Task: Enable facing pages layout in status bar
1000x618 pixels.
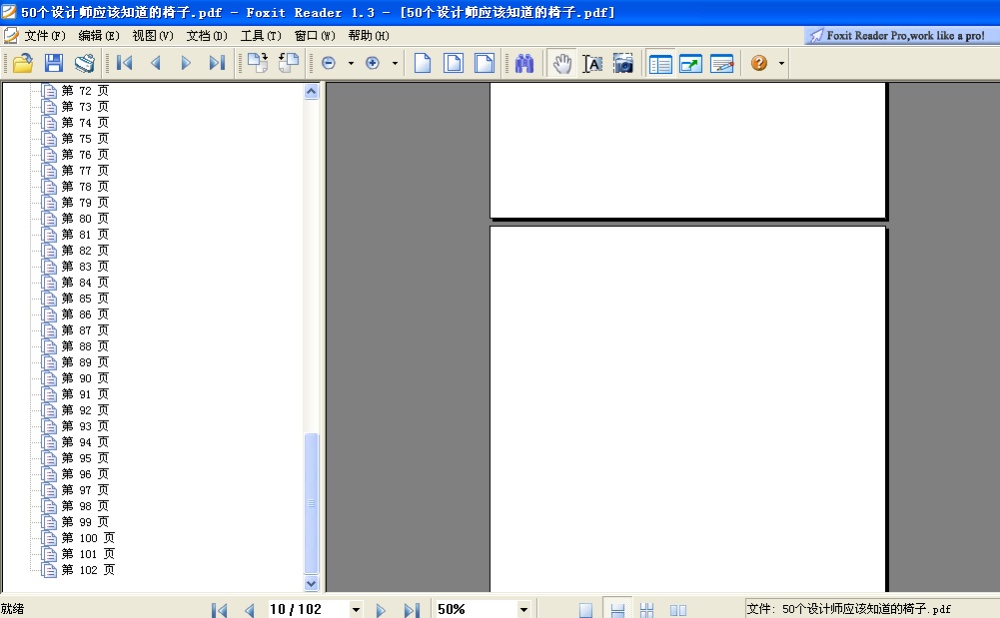Action: click(x=678, y=609)
